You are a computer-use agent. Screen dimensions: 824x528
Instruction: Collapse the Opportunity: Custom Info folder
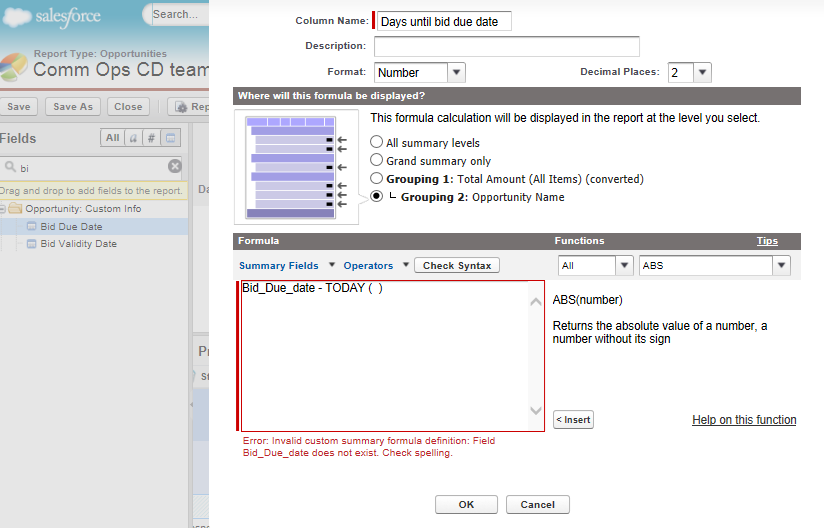pos(3,209)
